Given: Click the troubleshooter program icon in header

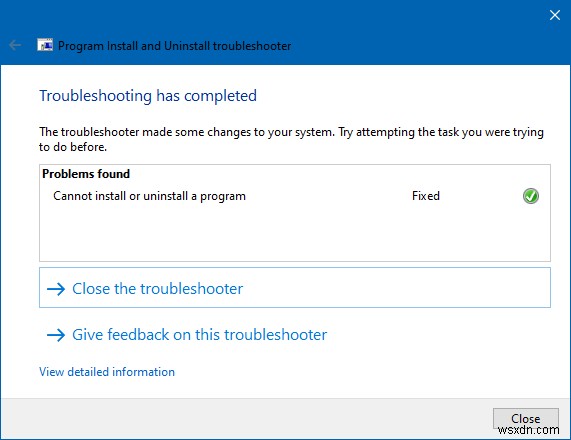Looking at the screenshot, I should pos(45,45).
